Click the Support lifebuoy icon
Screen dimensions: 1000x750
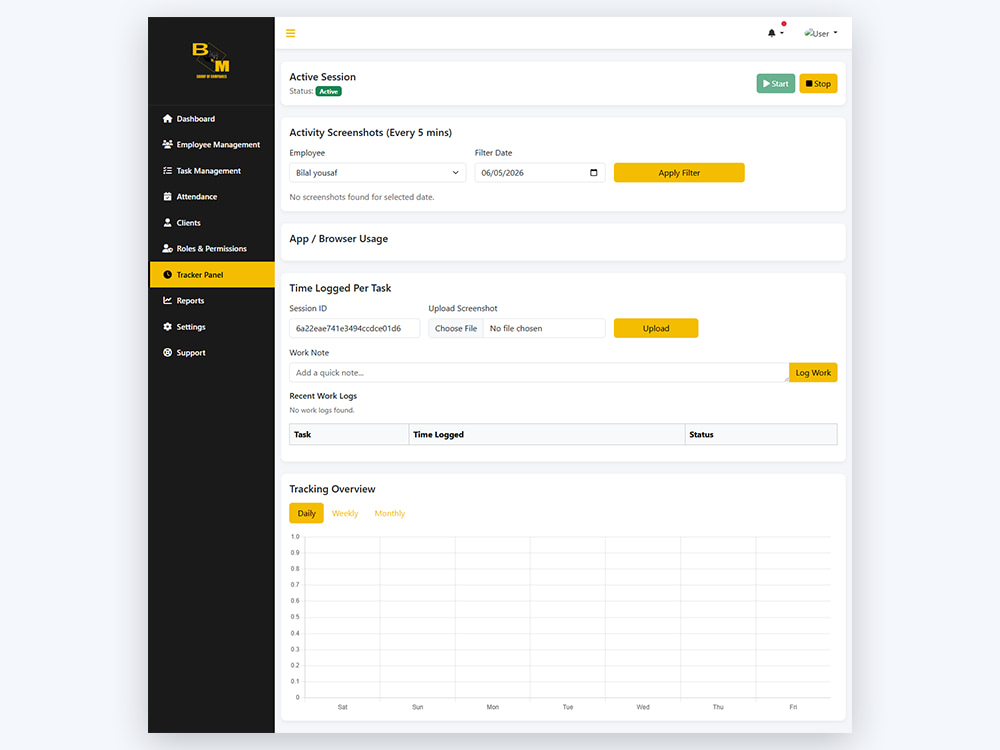[x=168, y=353]
